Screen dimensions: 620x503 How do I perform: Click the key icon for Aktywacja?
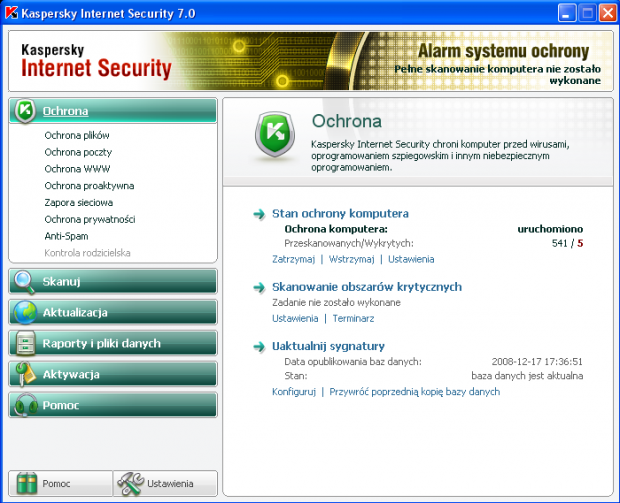point(25,374)
